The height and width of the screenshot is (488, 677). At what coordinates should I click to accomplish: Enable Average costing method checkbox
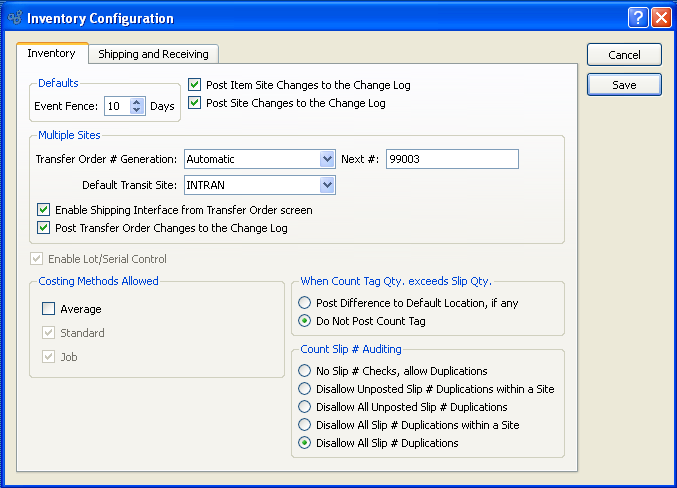pyautogui.click(x=48, y=309)
